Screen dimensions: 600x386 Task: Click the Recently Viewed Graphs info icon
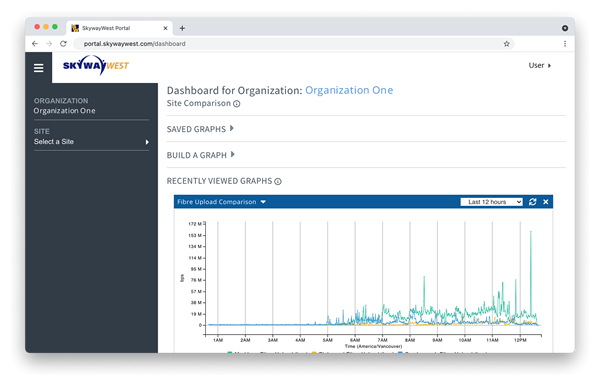[x=278, y=181]
